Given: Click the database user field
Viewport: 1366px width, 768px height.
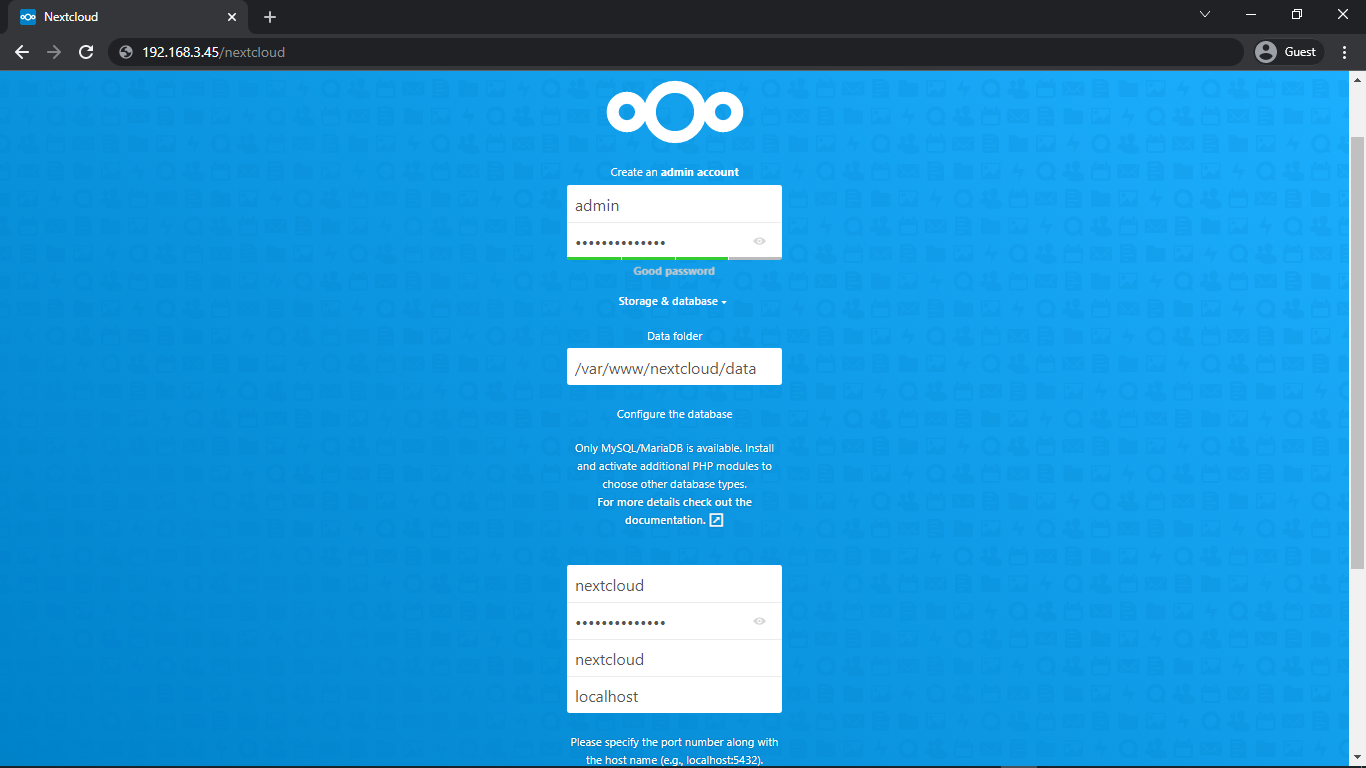Looking at the screenshot, I should tap(674, 584).
